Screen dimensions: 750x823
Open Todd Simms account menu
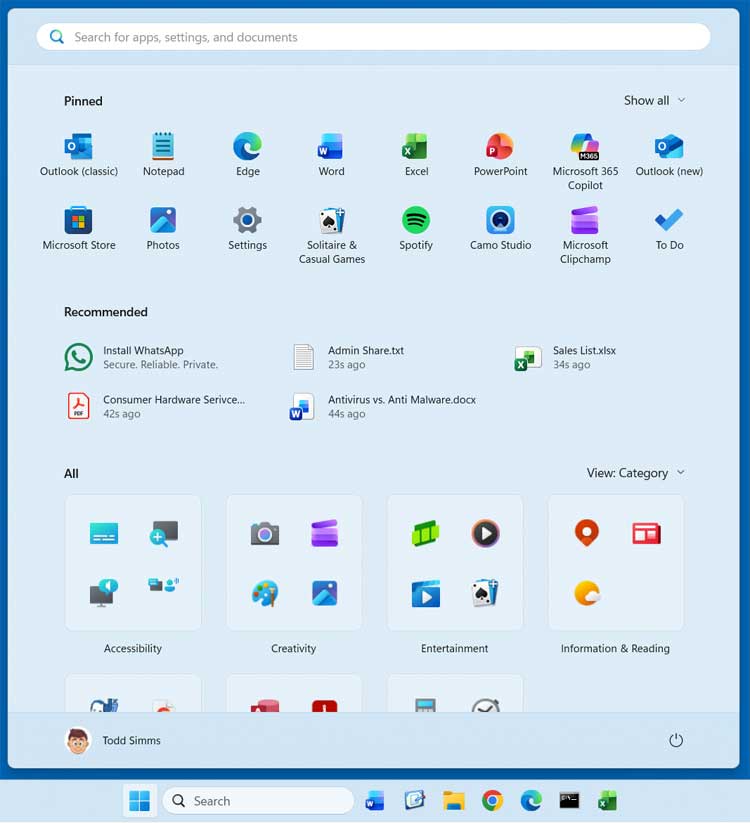tap(113, 741)
